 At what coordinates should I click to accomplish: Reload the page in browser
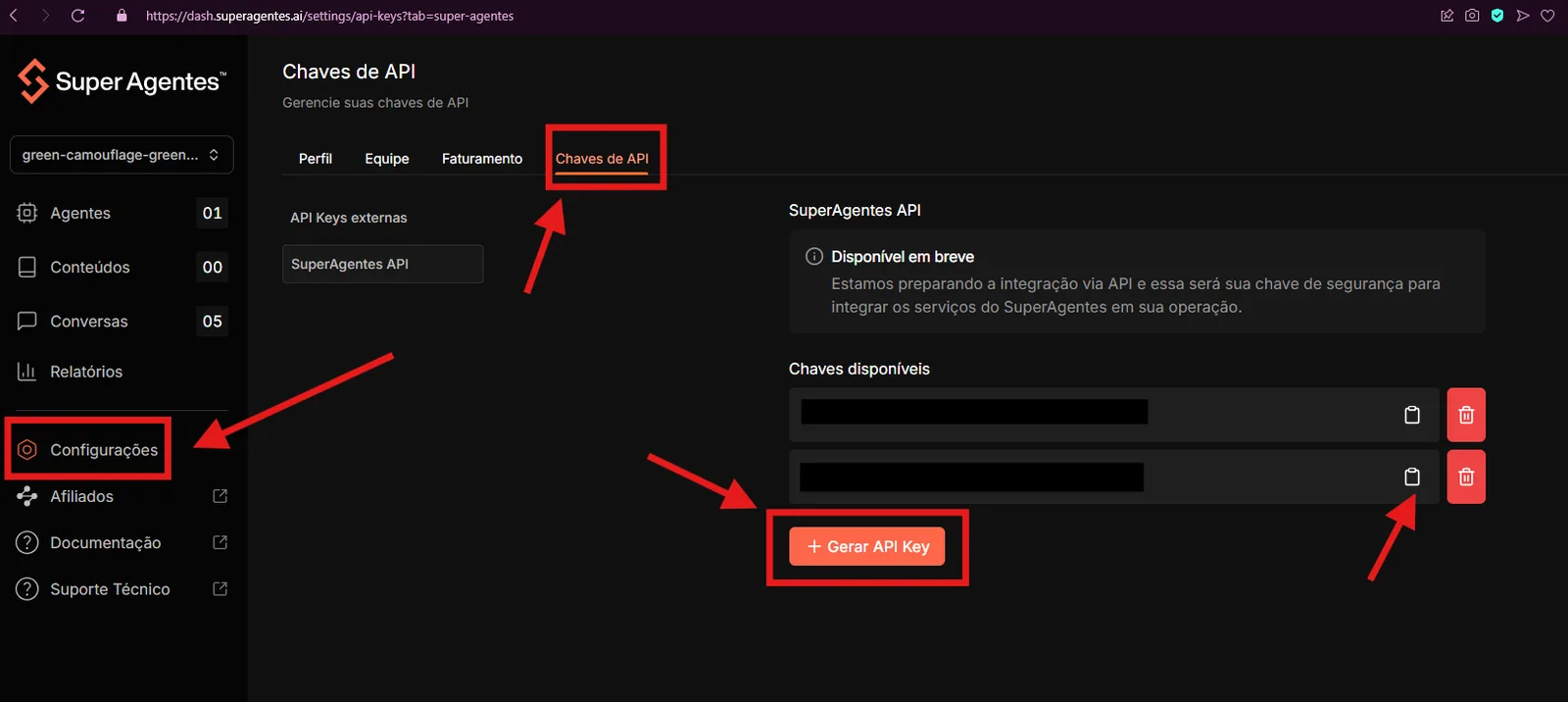click(78, 16)
